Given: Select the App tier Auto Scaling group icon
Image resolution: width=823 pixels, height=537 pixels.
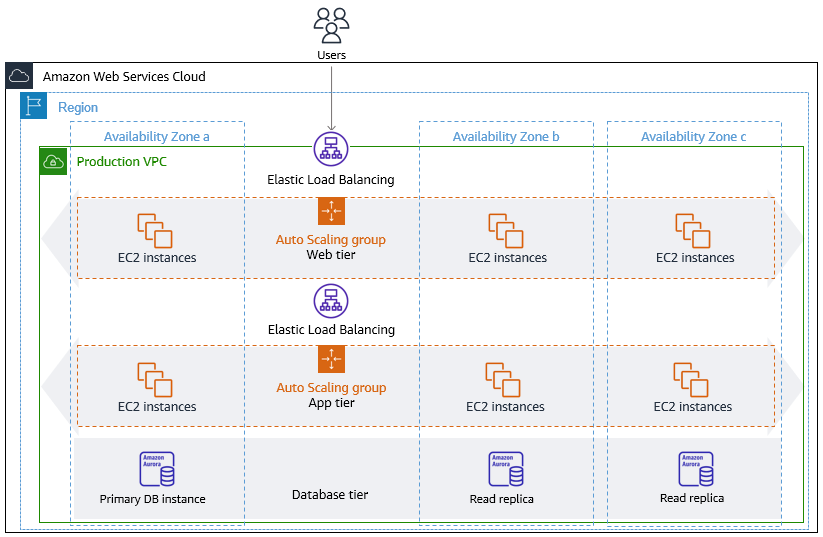Looking at the screenshot, I should point(331,359).
